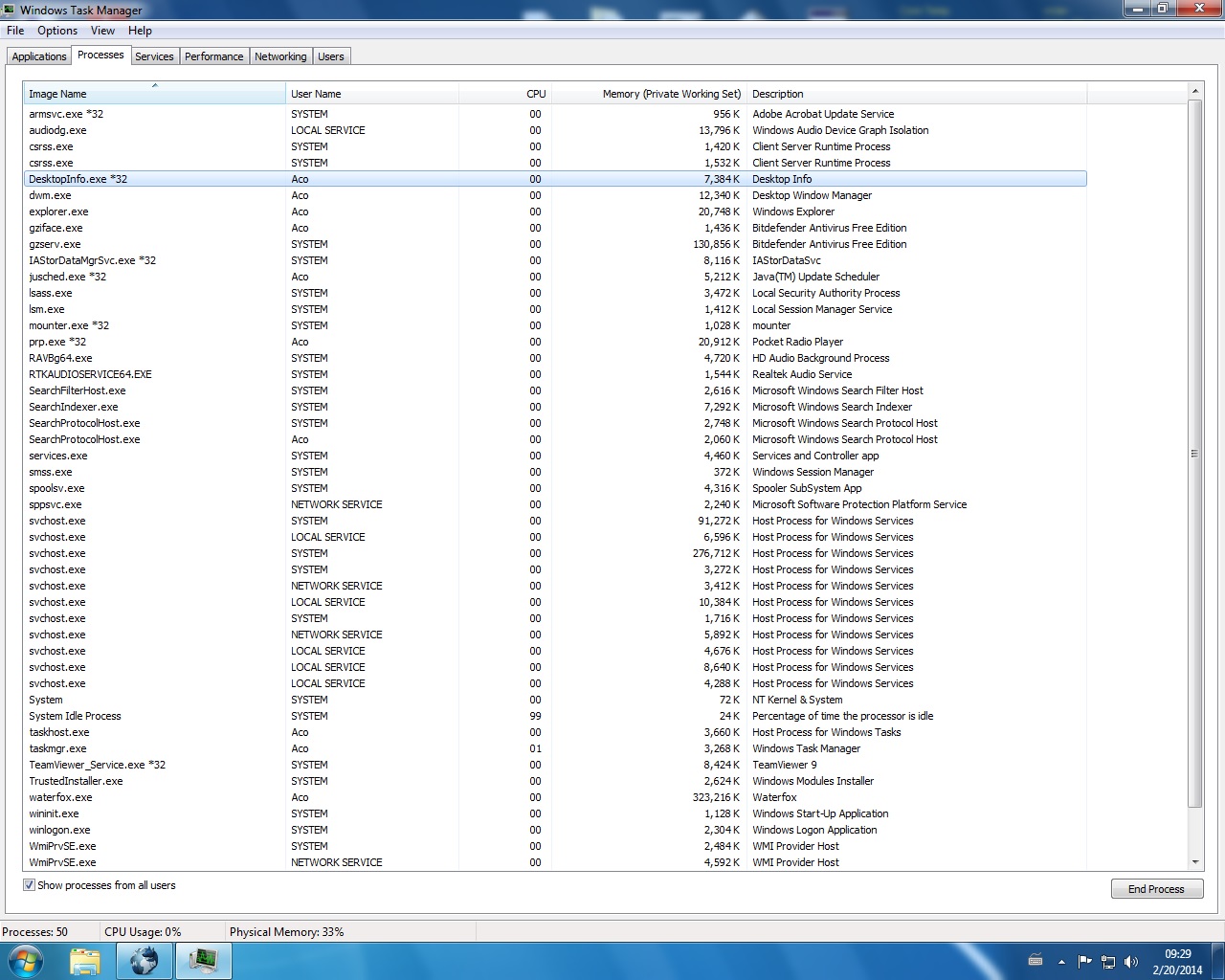Go to the Performance tab
The width and height of the screenshot is (1225, 980).
[x=213, y=56]
